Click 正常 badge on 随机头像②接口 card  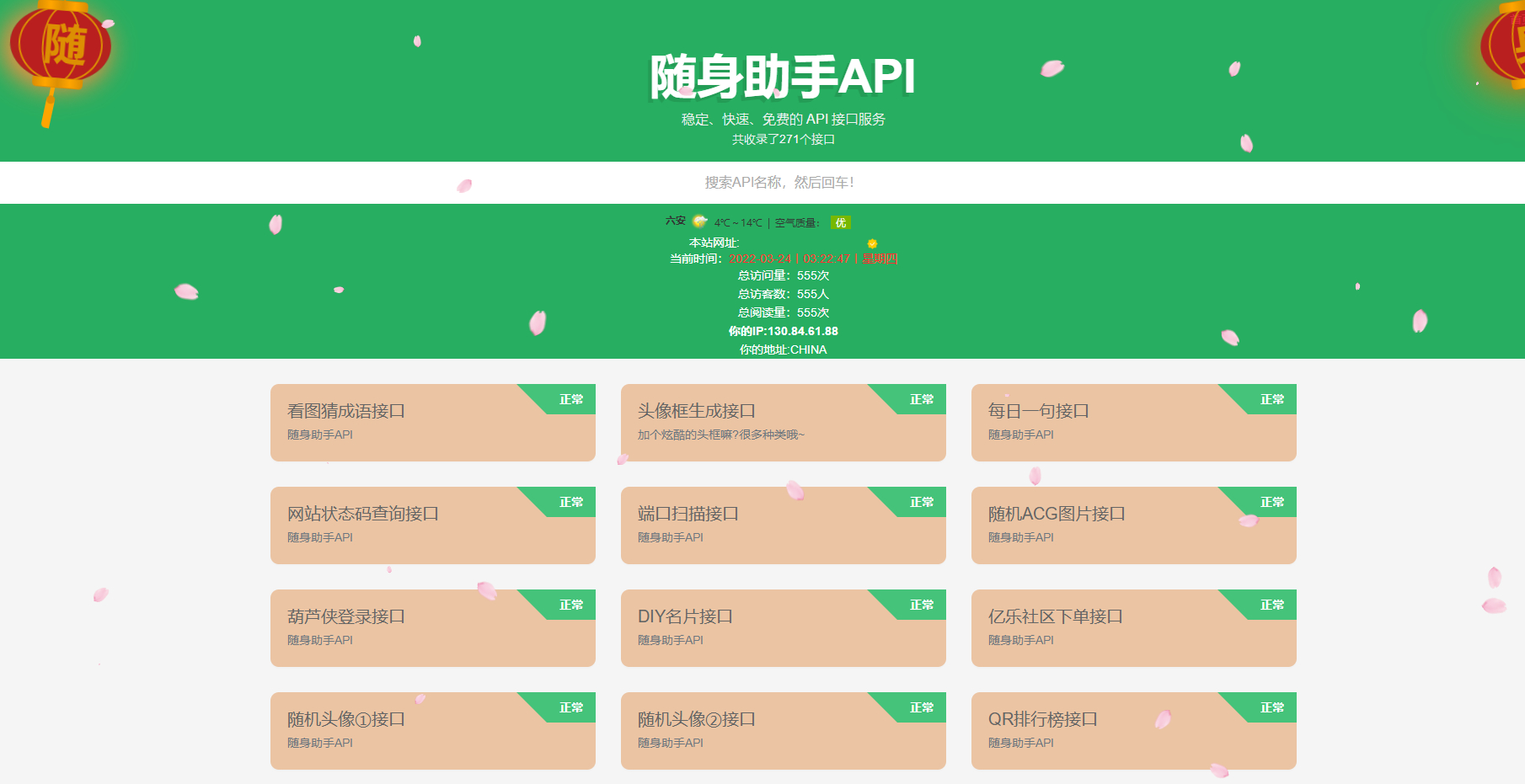(x=922, y=707)
